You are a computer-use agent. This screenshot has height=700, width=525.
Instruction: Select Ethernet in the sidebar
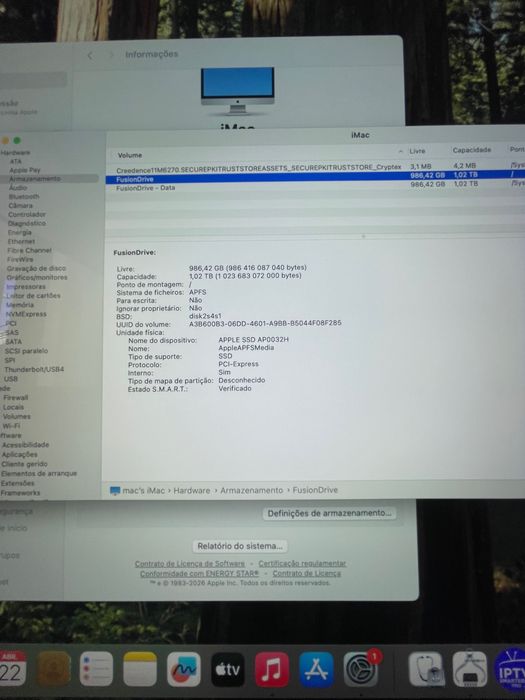pos(21,241)
